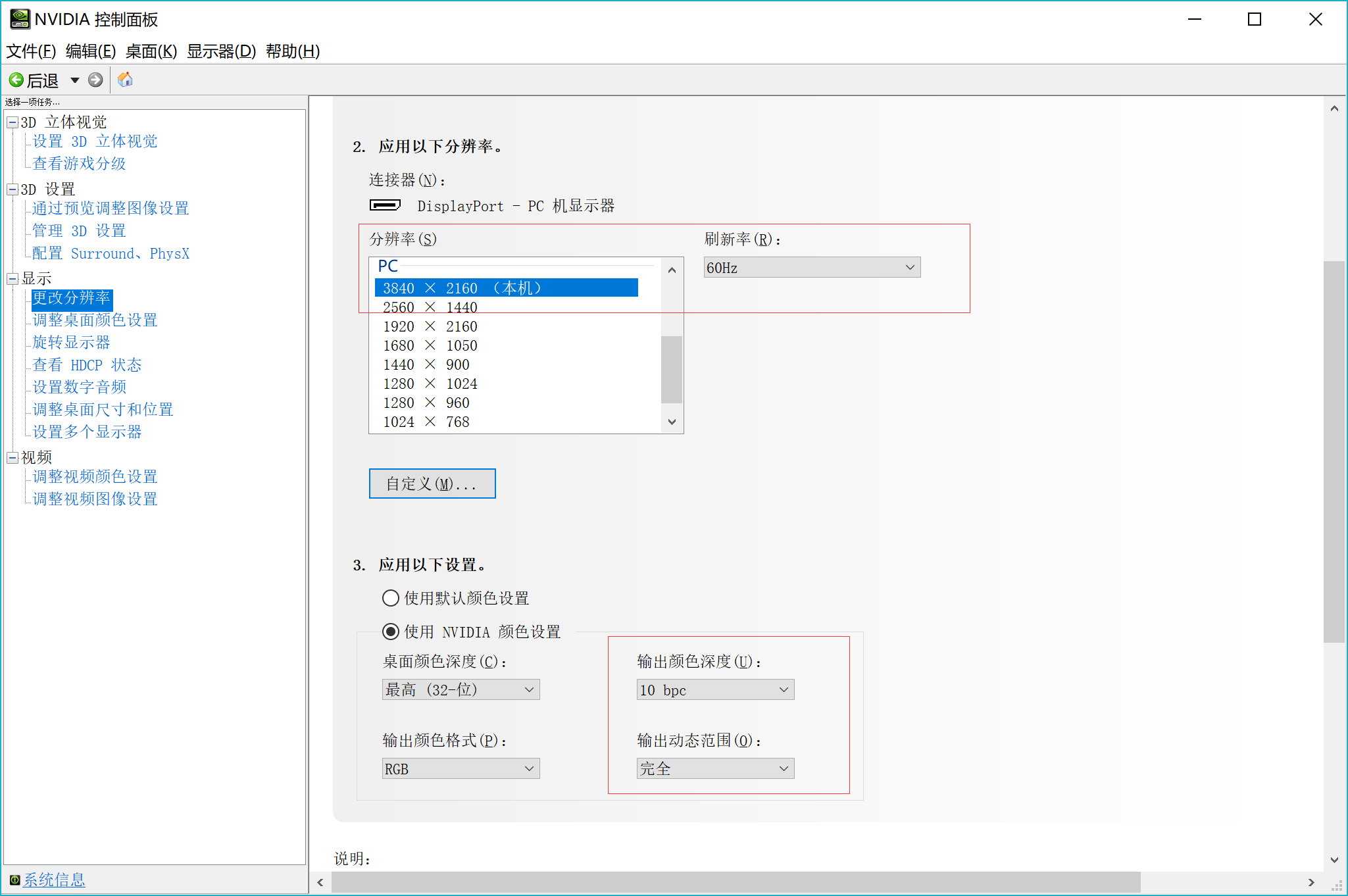
Task: Click the system information icon at bottom left
Action: 14,880
